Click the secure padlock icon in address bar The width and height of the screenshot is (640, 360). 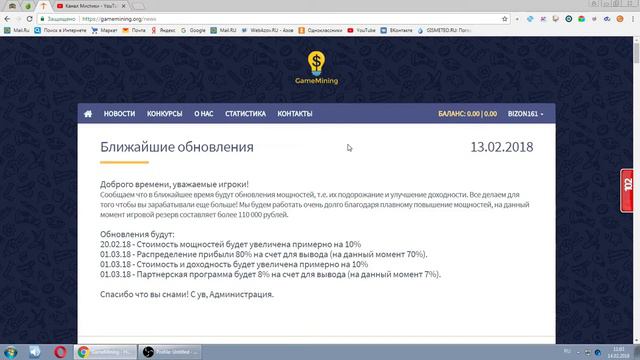pos(42,19)
